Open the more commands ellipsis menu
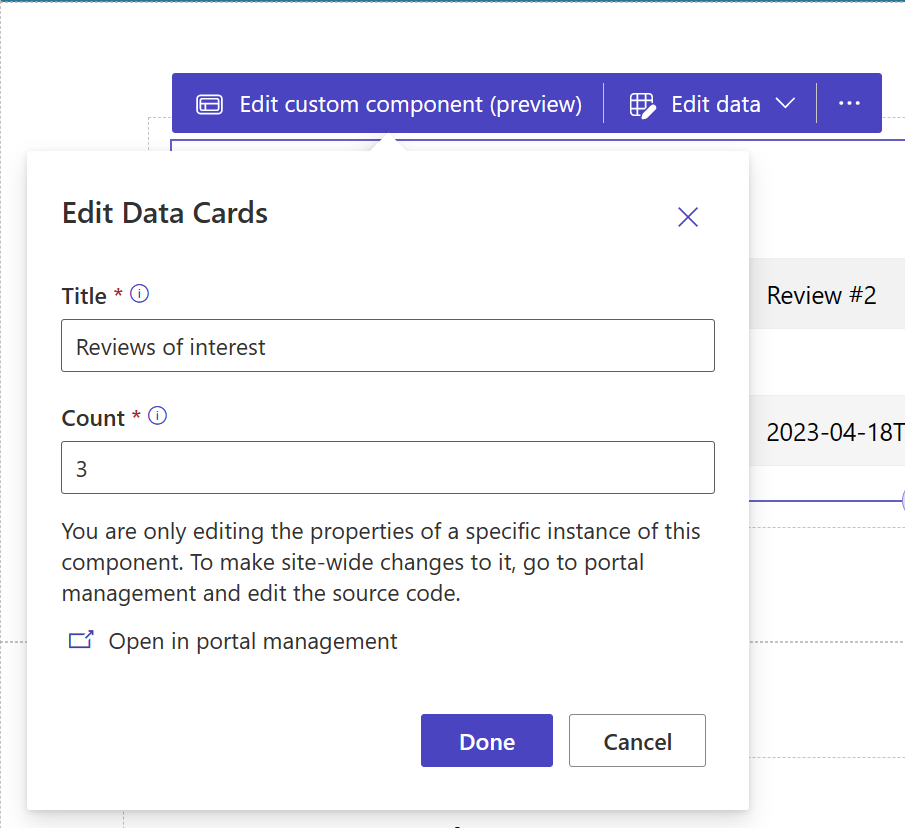The width and height of the screenshot is (905, 828). (849, 103)
